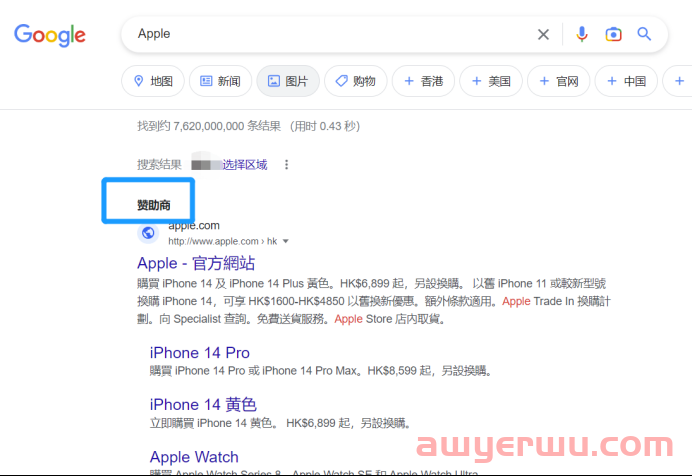
Task: Add 美国 to the search
Action: coord(491,81)
